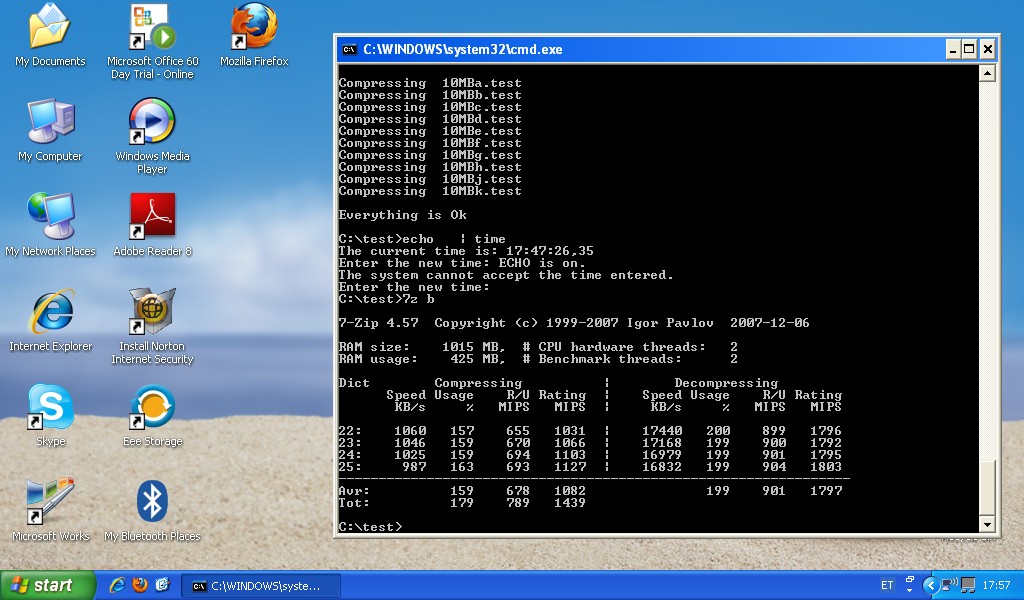Viewport: 1024px width, 600px height.
Task: Click the computer monitor tray icon beside the clock
Action: pos(968,585)
